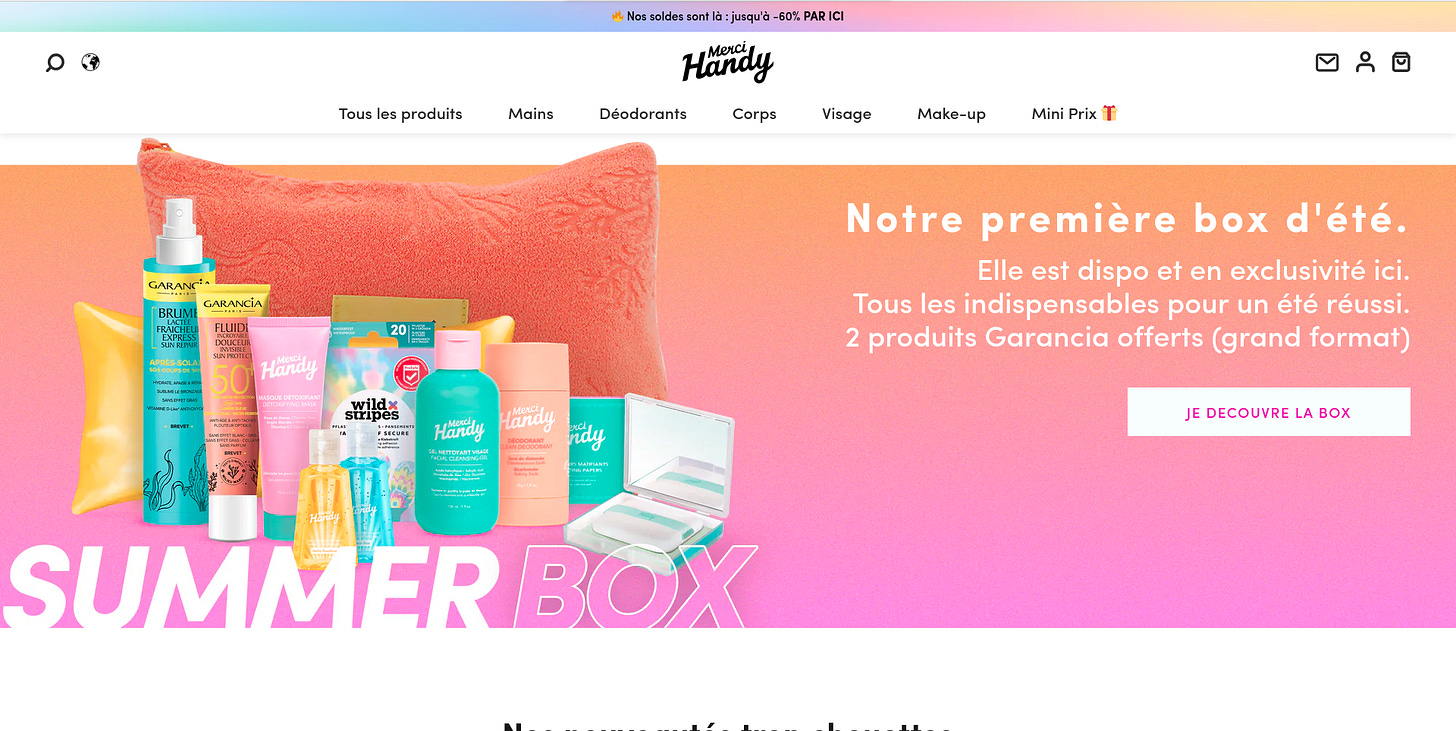1456x731 pixels.
Task: Click the gift icon beside Mini Prix
Action: coord(1109,113)
